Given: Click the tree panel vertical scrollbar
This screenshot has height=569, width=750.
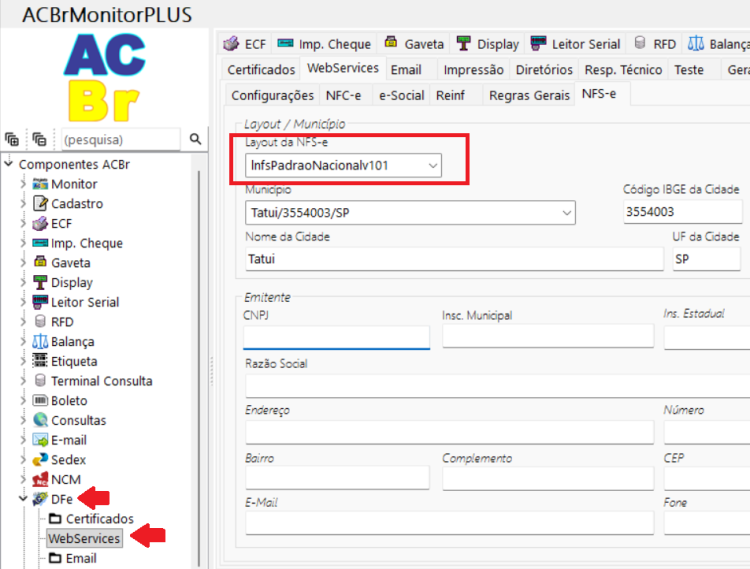Looking at the screenshot, I should pos(199,368).
